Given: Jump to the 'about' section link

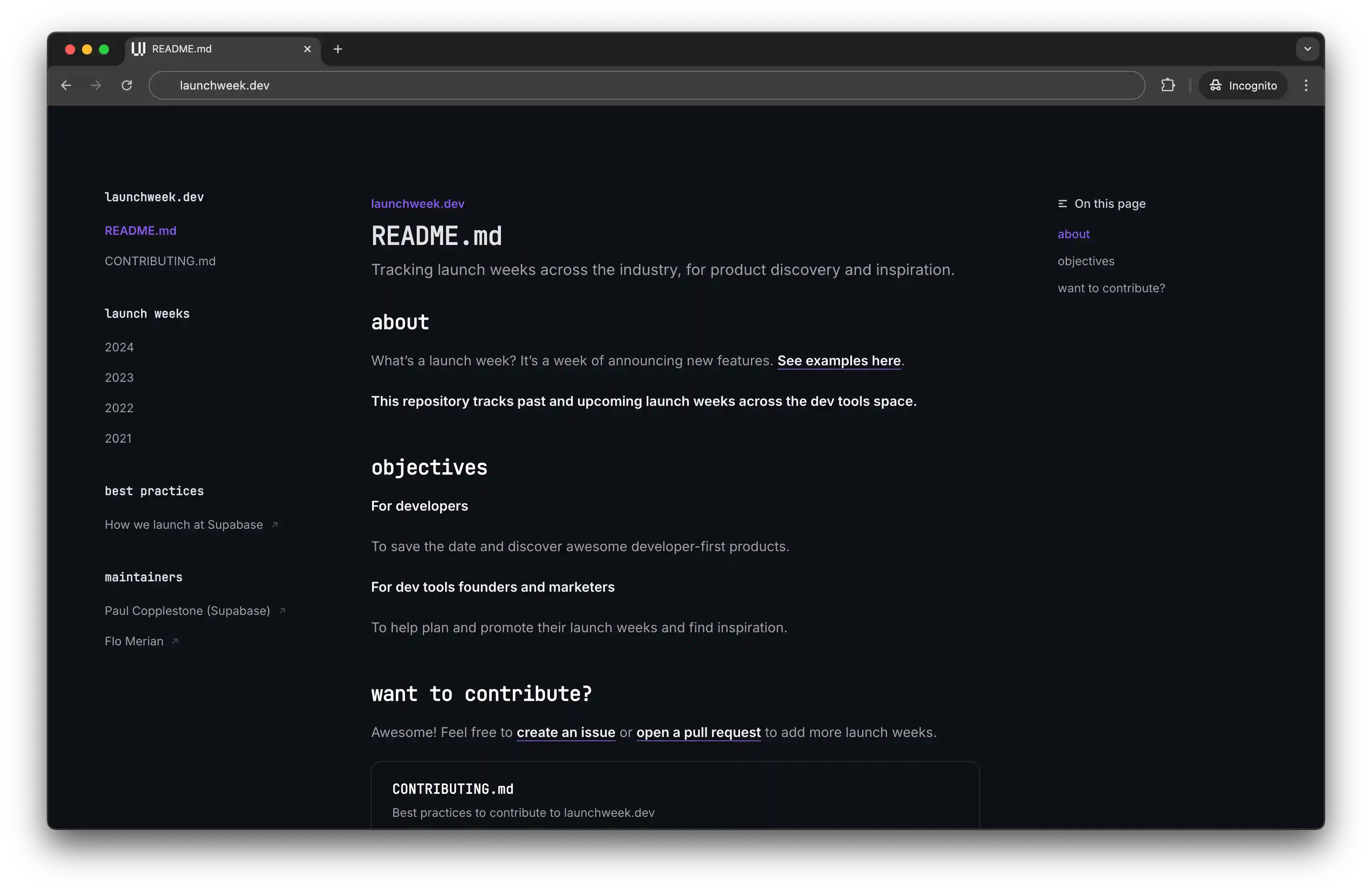Looking at the screenshot, I should point(1073,234).
